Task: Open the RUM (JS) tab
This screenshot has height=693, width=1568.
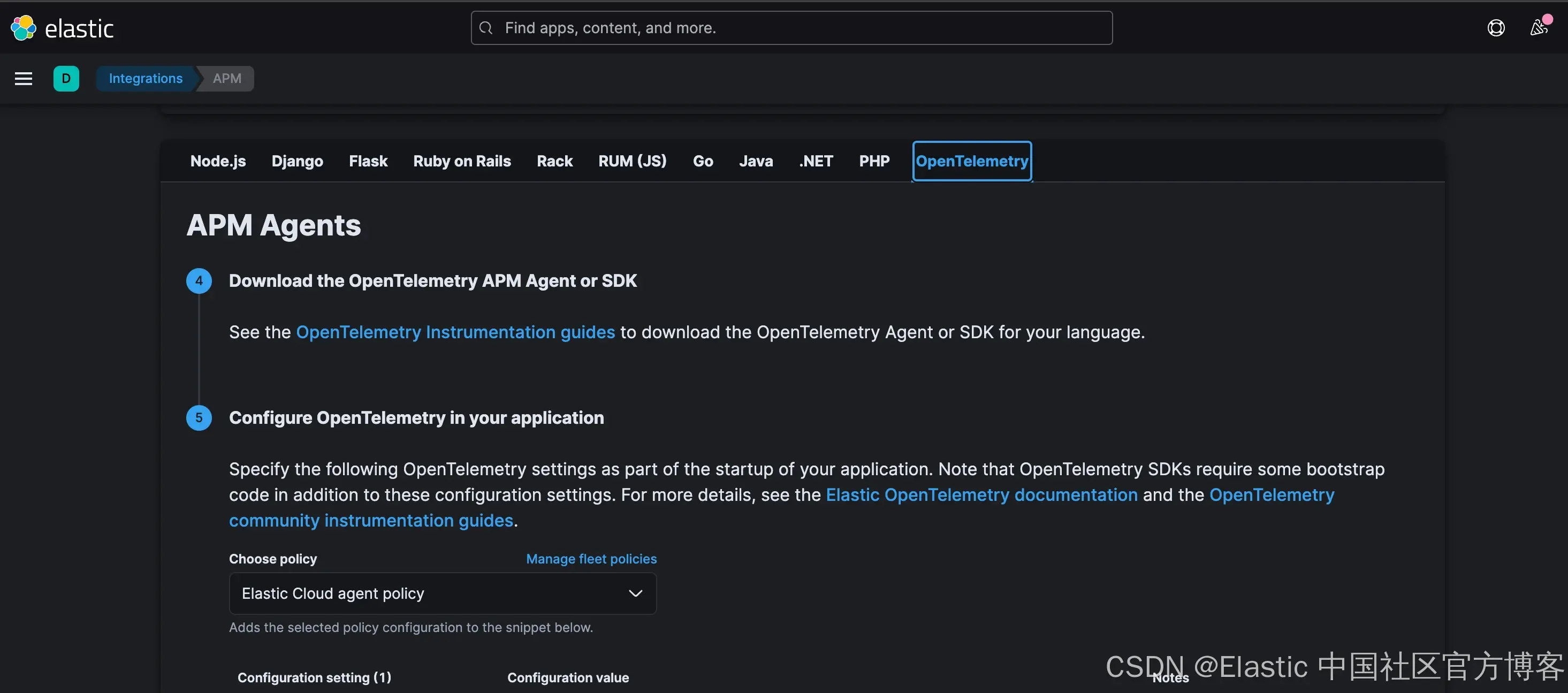Action: 632,161
